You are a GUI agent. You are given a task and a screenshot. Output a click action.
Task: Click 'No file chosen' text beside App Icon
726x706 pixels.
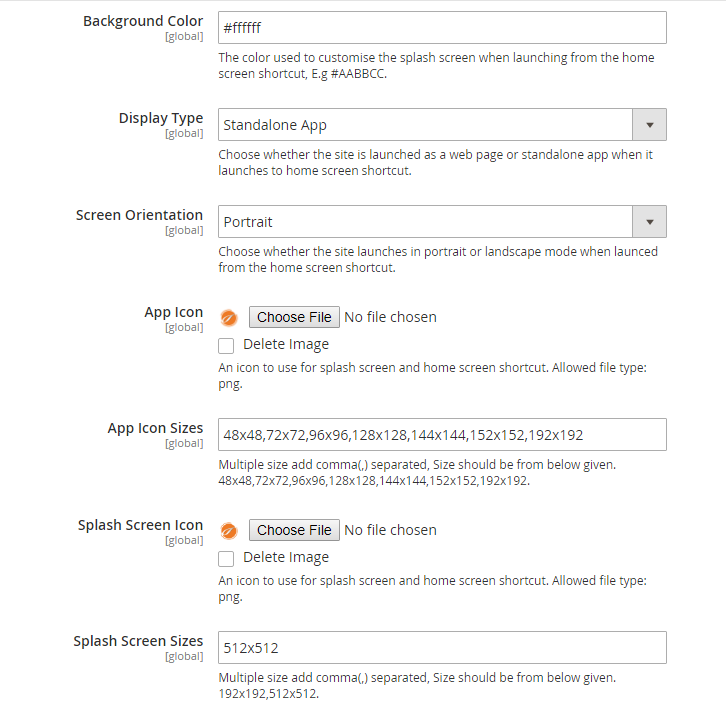390,317
